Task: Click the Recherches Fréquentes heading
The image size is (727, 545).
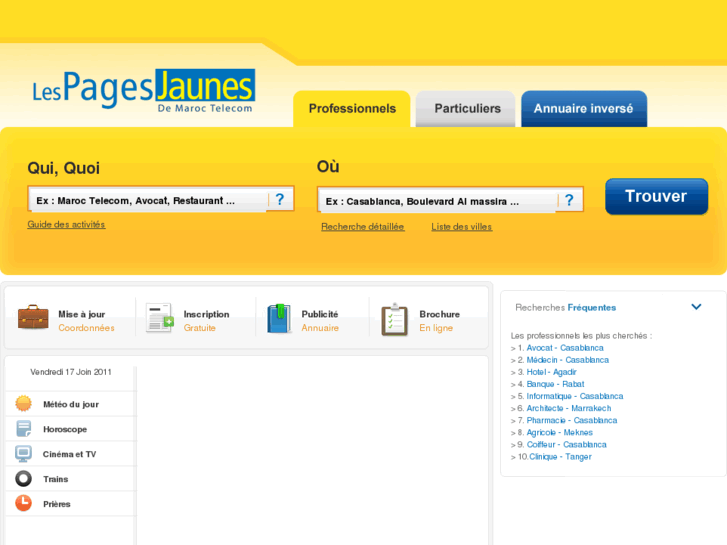Action: click(x=566, y=308)
